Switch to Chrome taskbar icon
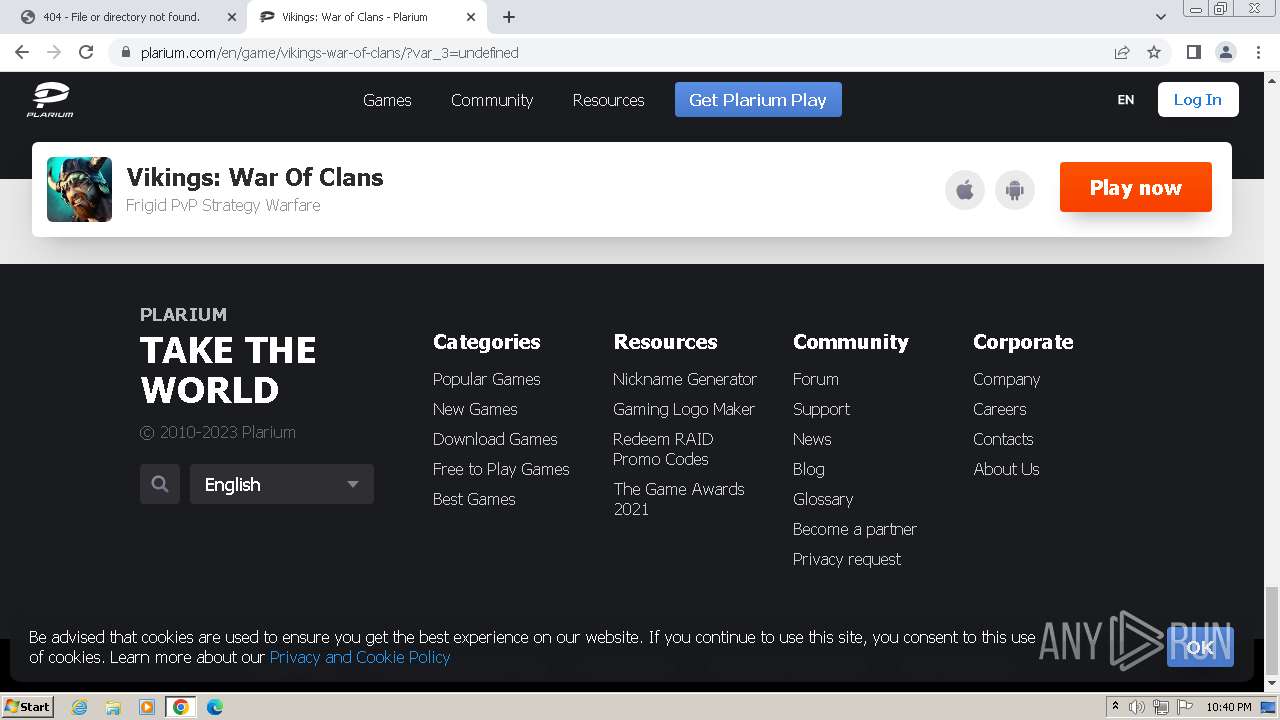This screenshot has height=720, width=1280. [x=181, y=707]
